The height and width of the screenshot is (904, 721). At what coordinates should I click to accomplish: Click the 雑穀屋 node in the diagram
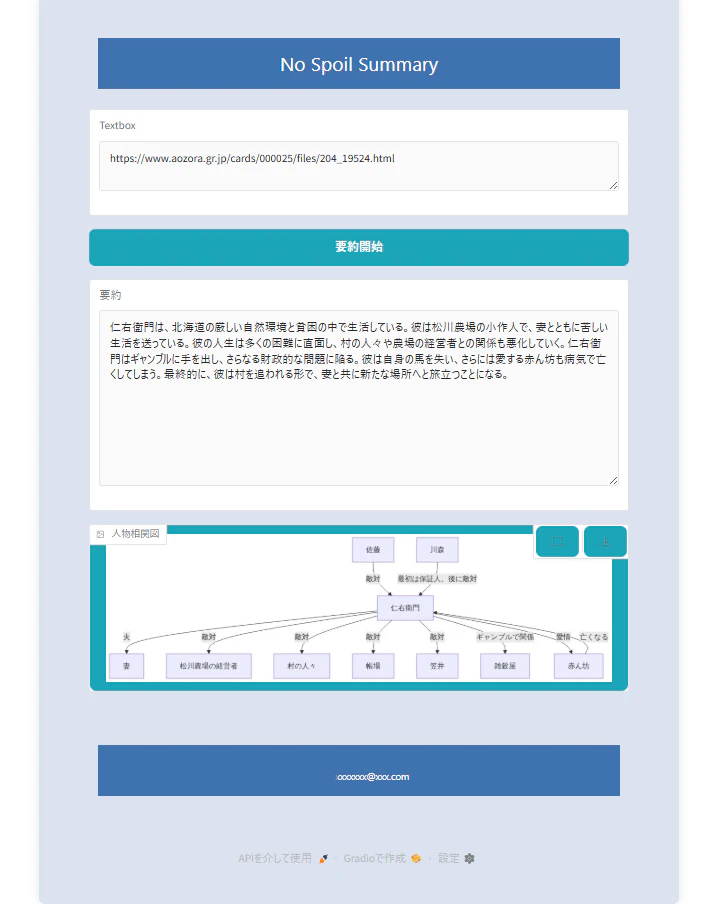pos(505,666)
